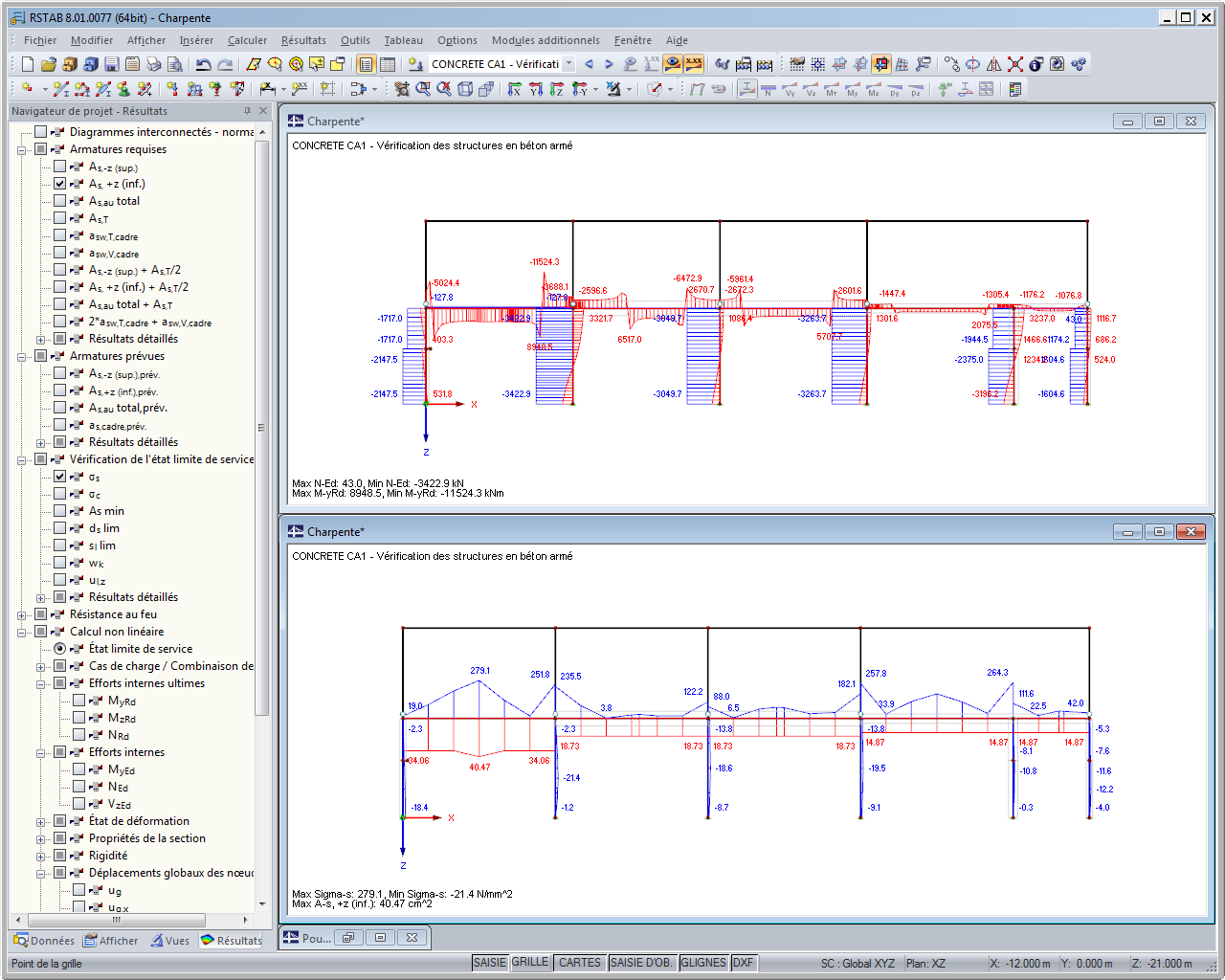This screenshot has width=1225, height=980.
Task: Click the SAISIE D'OB. status button
Action: 642,963
